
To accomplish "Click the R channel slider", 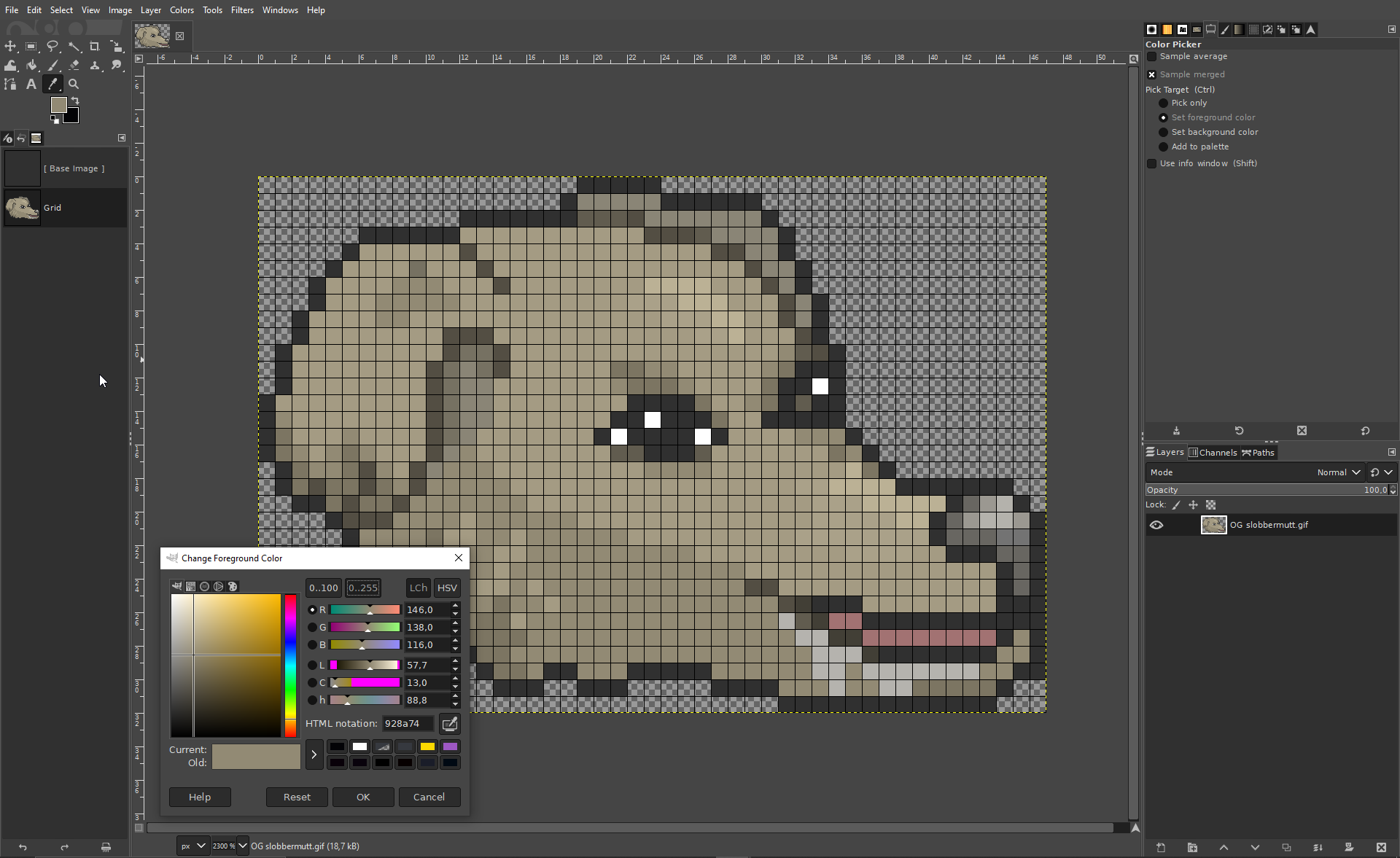I will click(365, 609).
